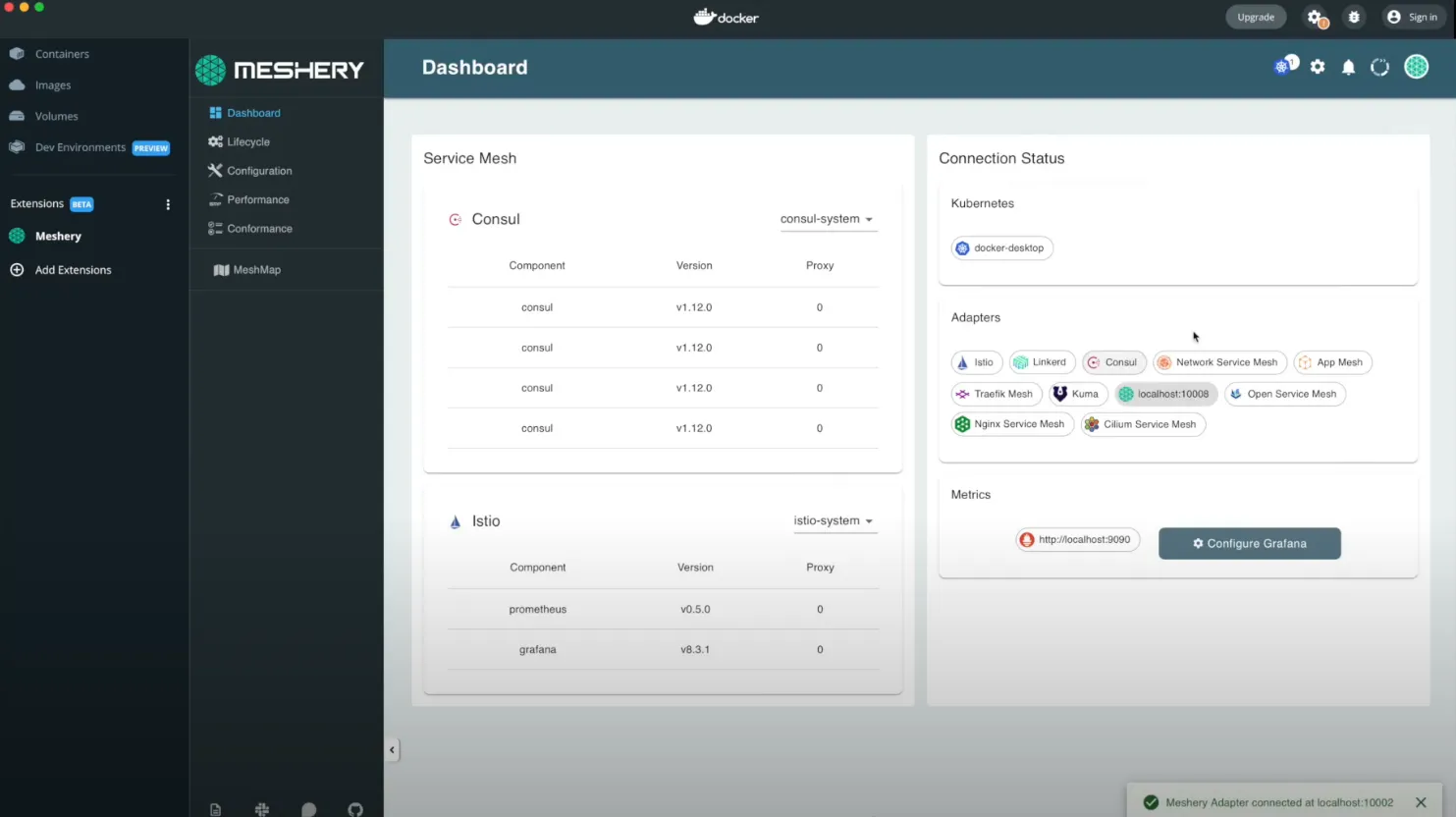Click the docker-desktop Kubernetes context chip
The height and width of the screenshot is (817, 1456).
point(1001,247)
